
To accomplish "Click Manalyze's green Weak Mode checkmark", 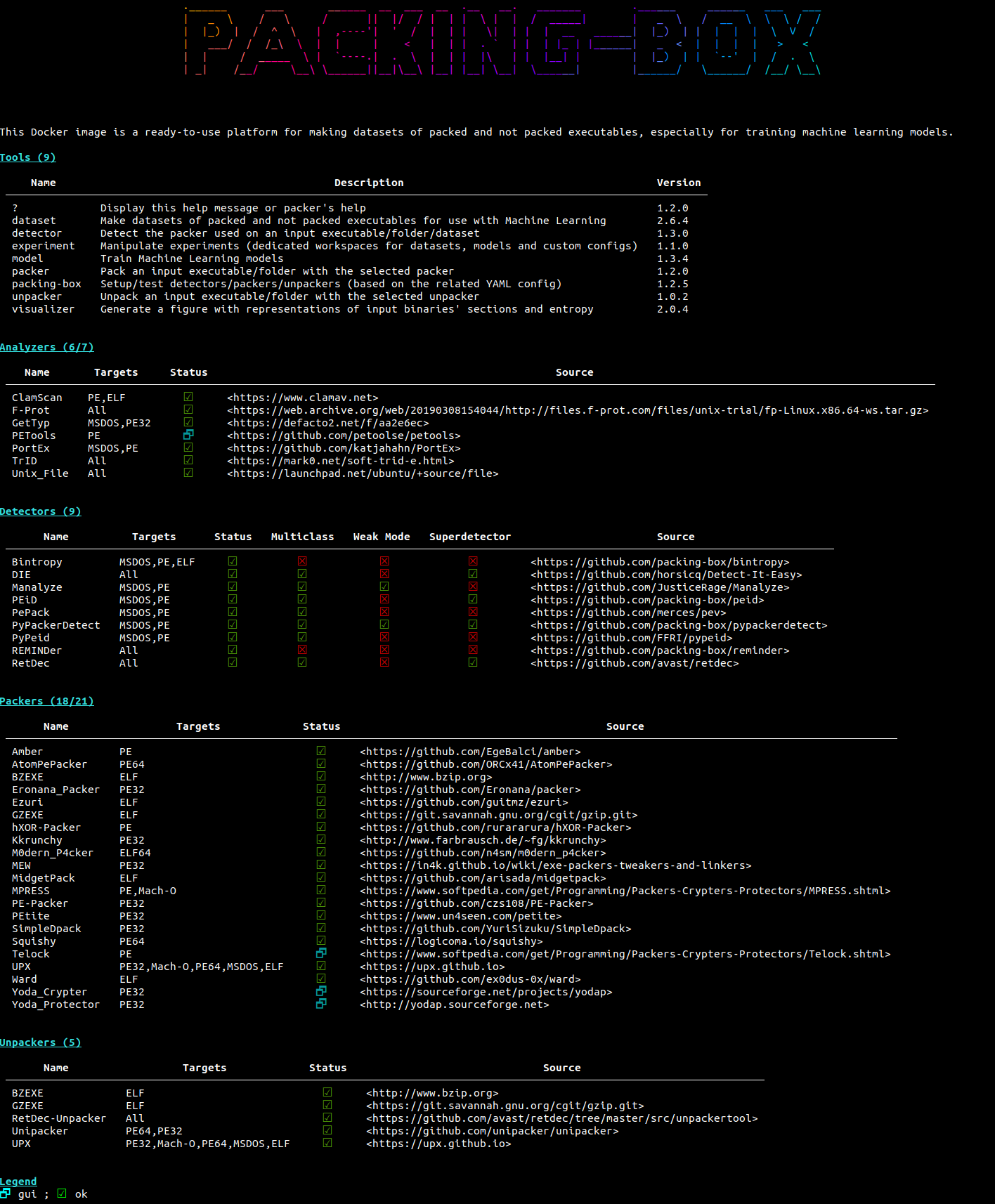I will 384,587.
